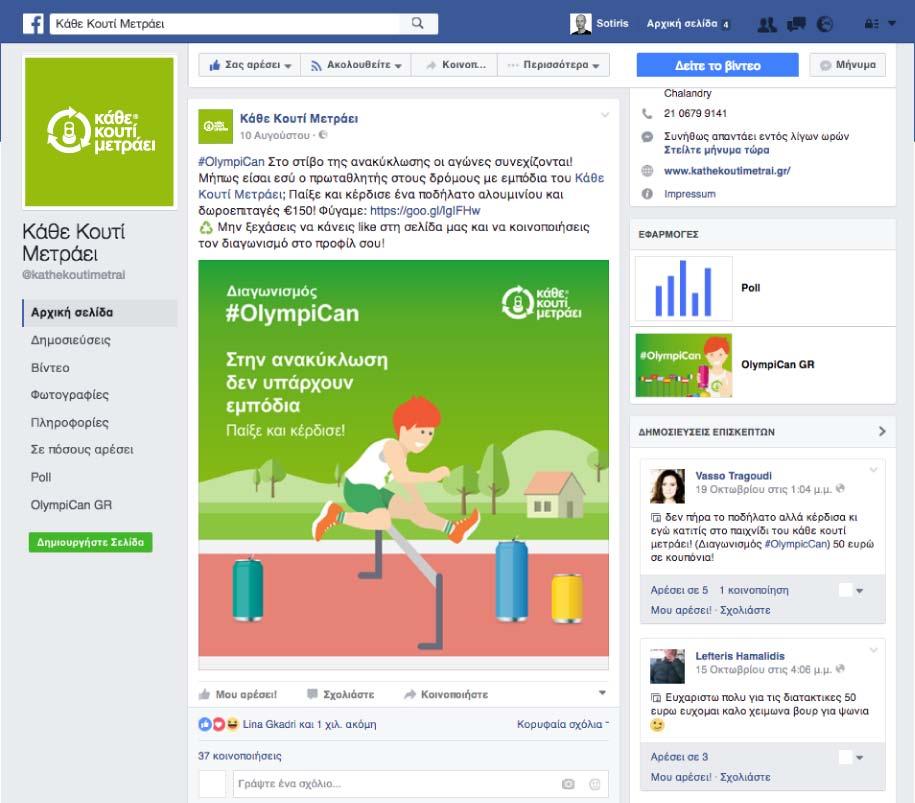Click the emoji icon in comment box
This screenshot has height=803, width=915.
coord(595,784)
